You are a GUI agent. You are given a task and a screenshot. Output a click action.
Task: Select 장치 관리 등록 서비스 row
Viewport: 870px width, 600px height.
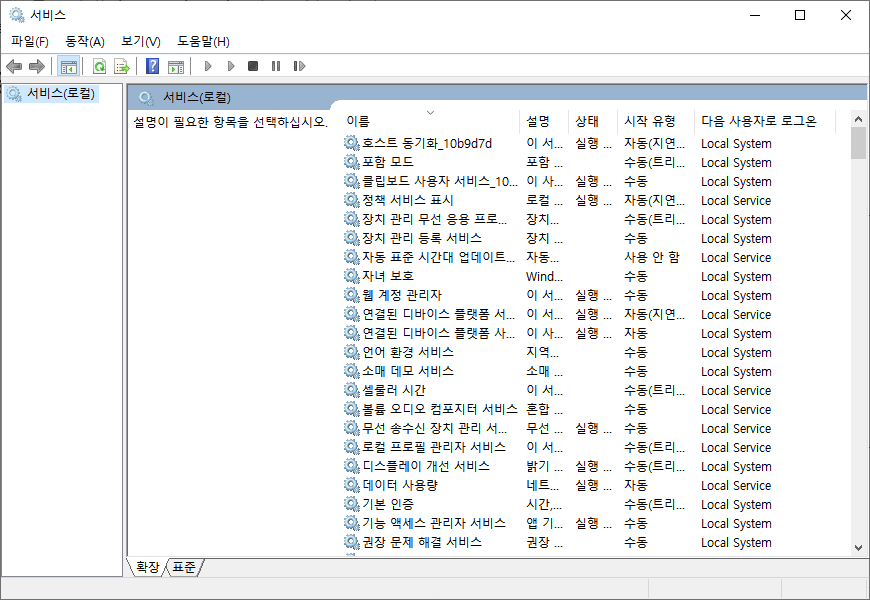(x=589, y=238)
